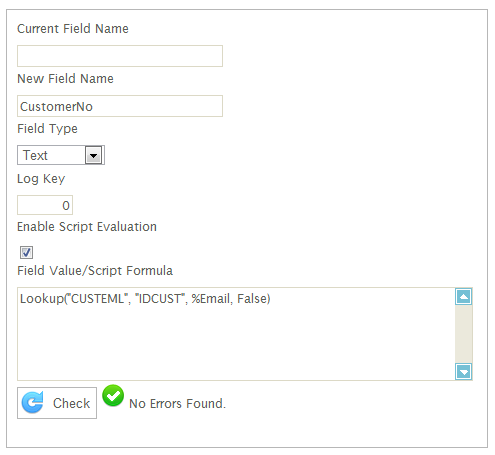
Task: Focus the empty Current Field Name input
Action: 120,56
